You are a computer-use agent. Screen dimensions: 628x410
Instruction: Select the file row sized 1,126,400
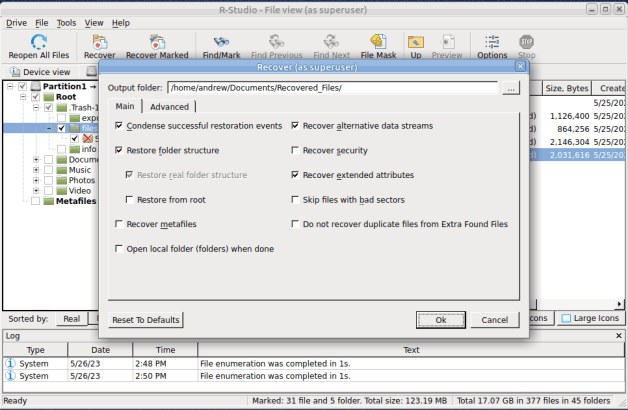577,116
